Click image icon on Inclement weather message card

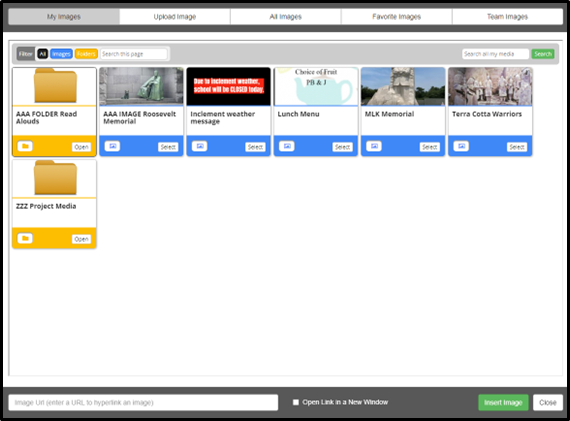(x=200, y=146)
